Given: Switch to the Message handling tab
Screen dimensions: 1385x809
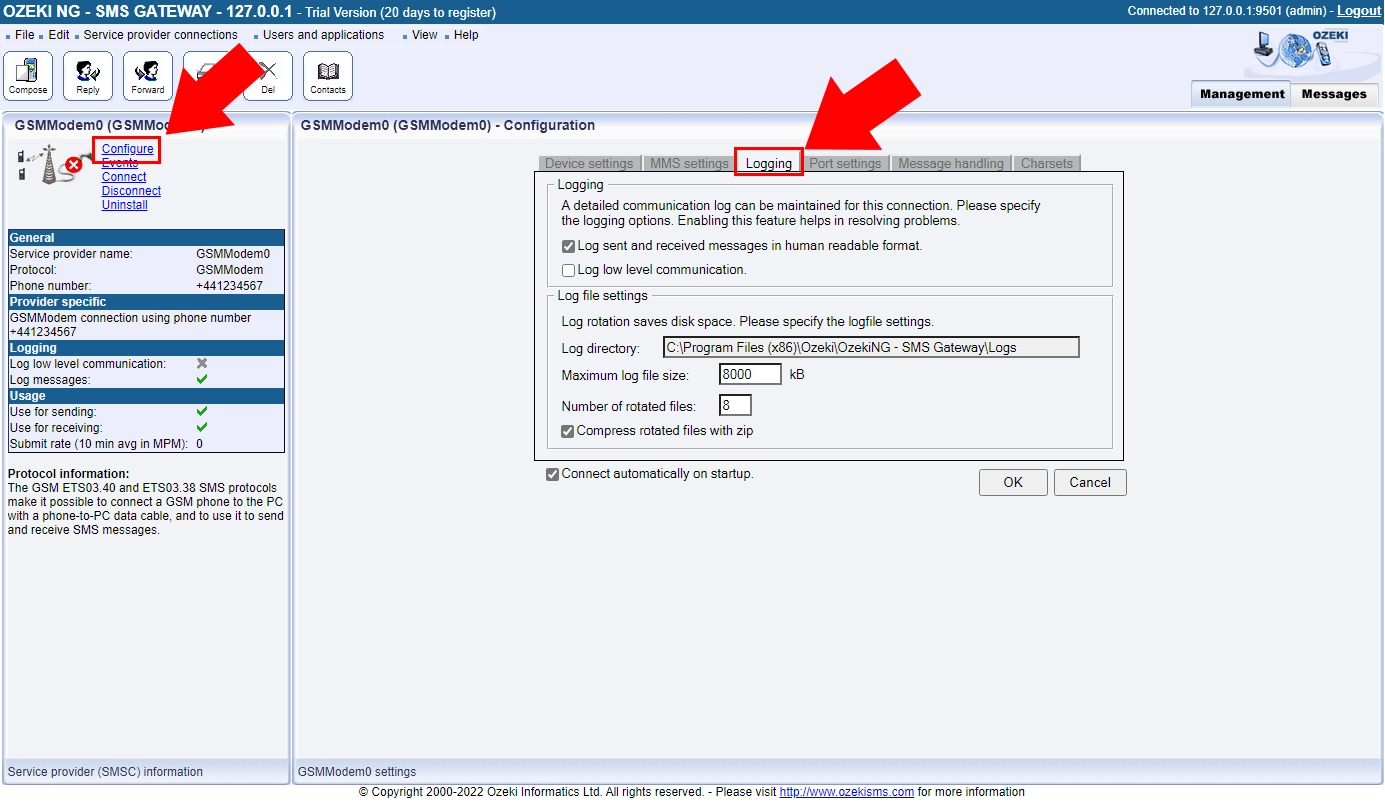Looking at the screenshot, I should 951,164.
